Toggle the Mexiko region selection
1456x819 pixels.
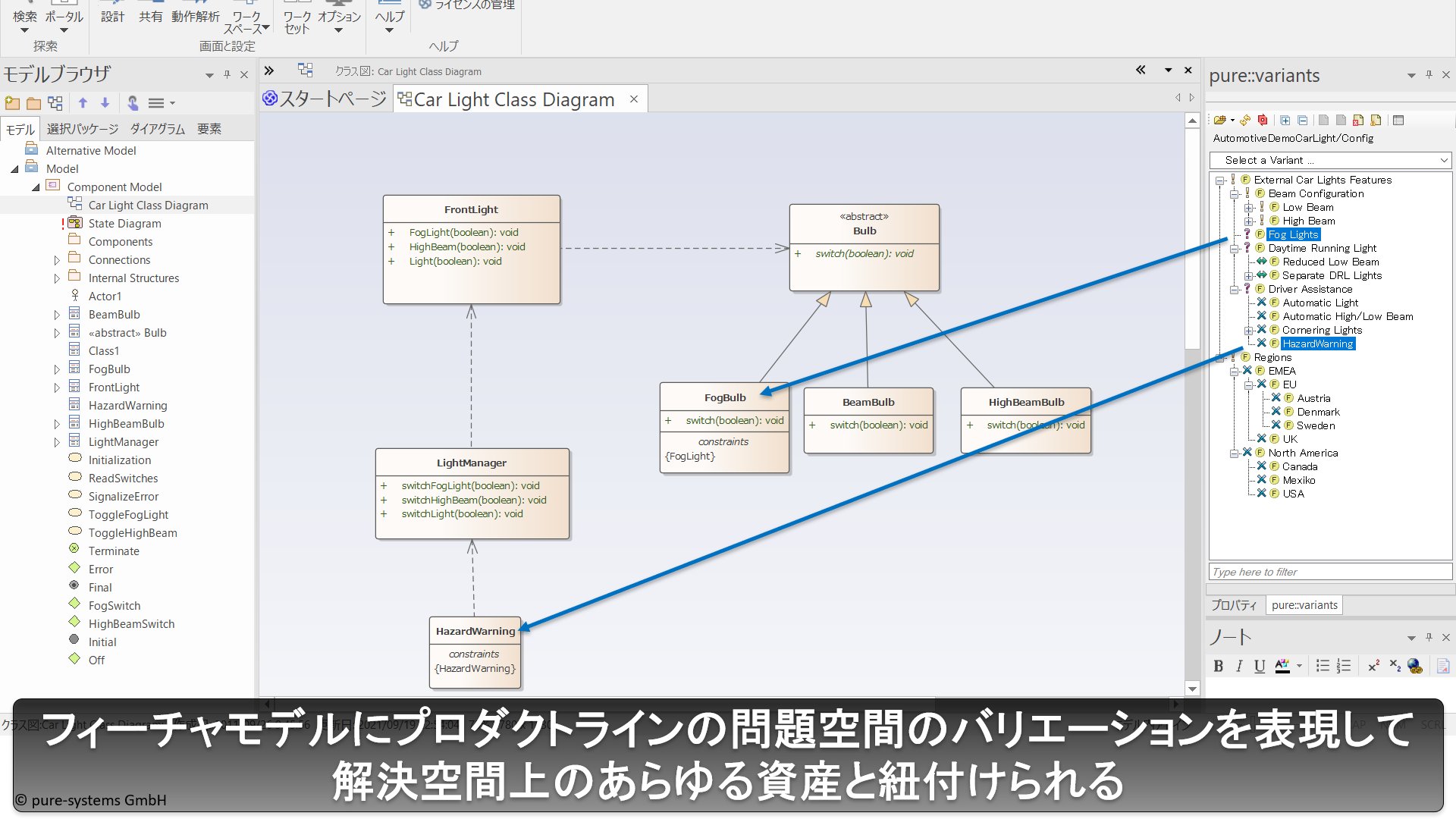(1262, 480)
